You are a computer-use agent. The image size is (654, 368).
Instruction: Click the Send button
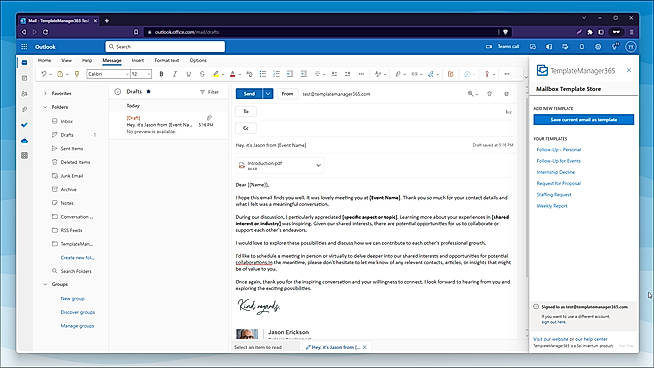tap(249, 94)
